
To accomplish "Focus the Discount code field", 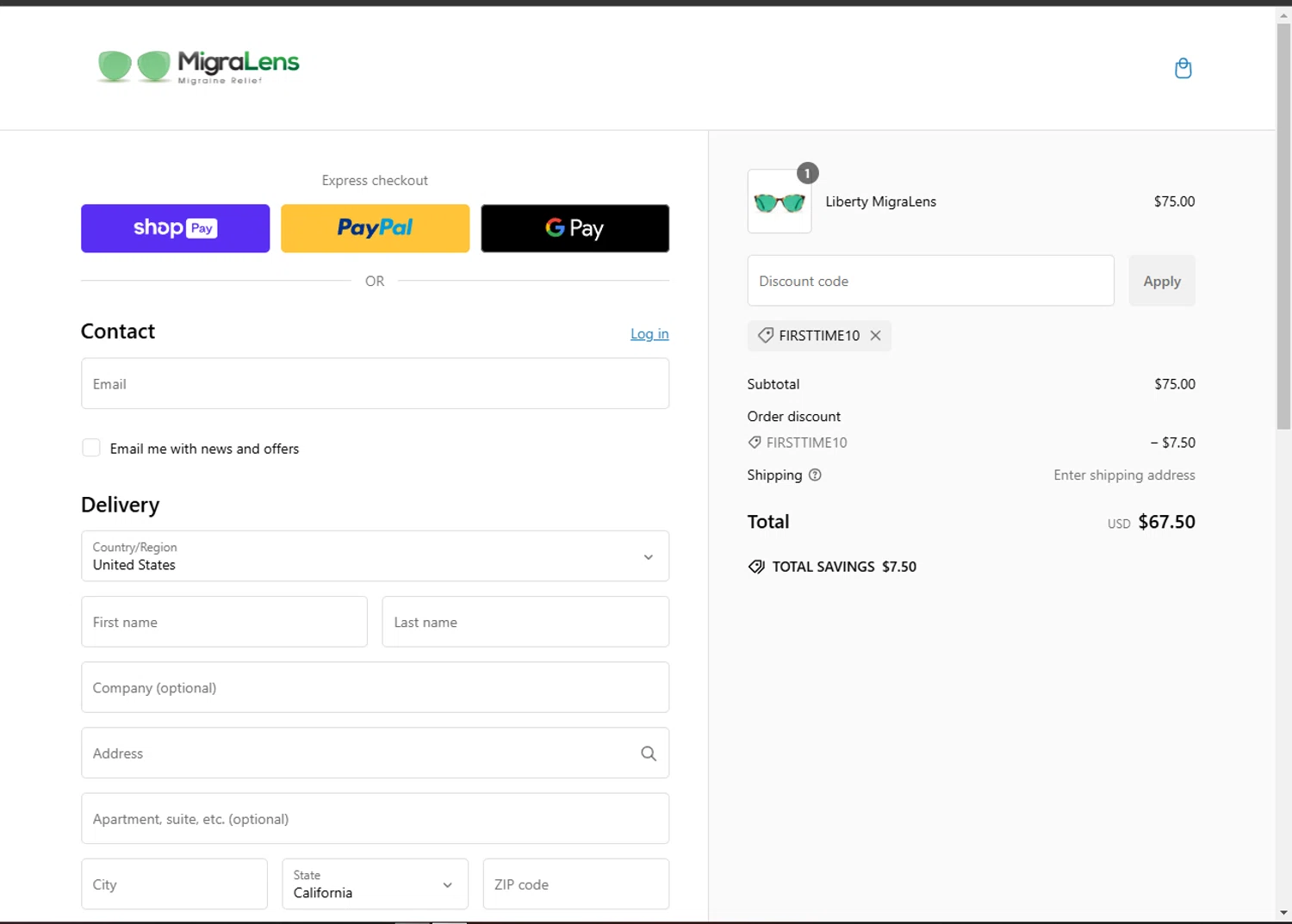I will pyautogui.click(x=930, y=281).
